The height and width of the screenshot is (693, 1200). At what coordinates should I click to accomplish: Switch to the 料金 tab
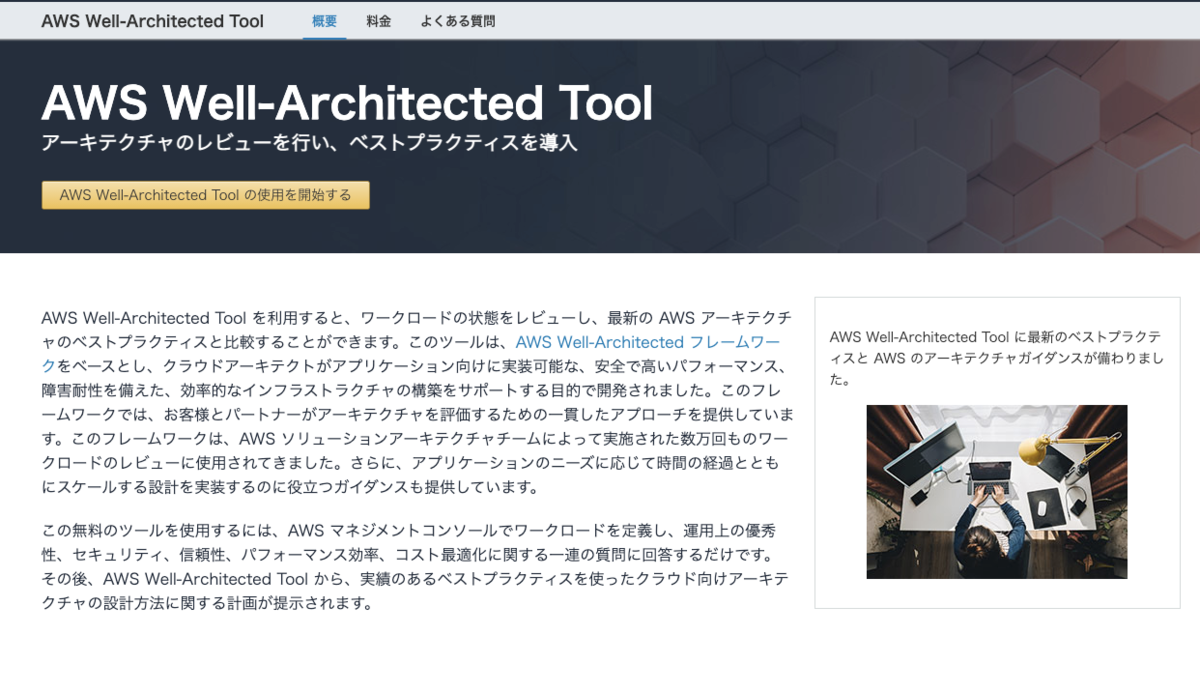tap(379, 21)
